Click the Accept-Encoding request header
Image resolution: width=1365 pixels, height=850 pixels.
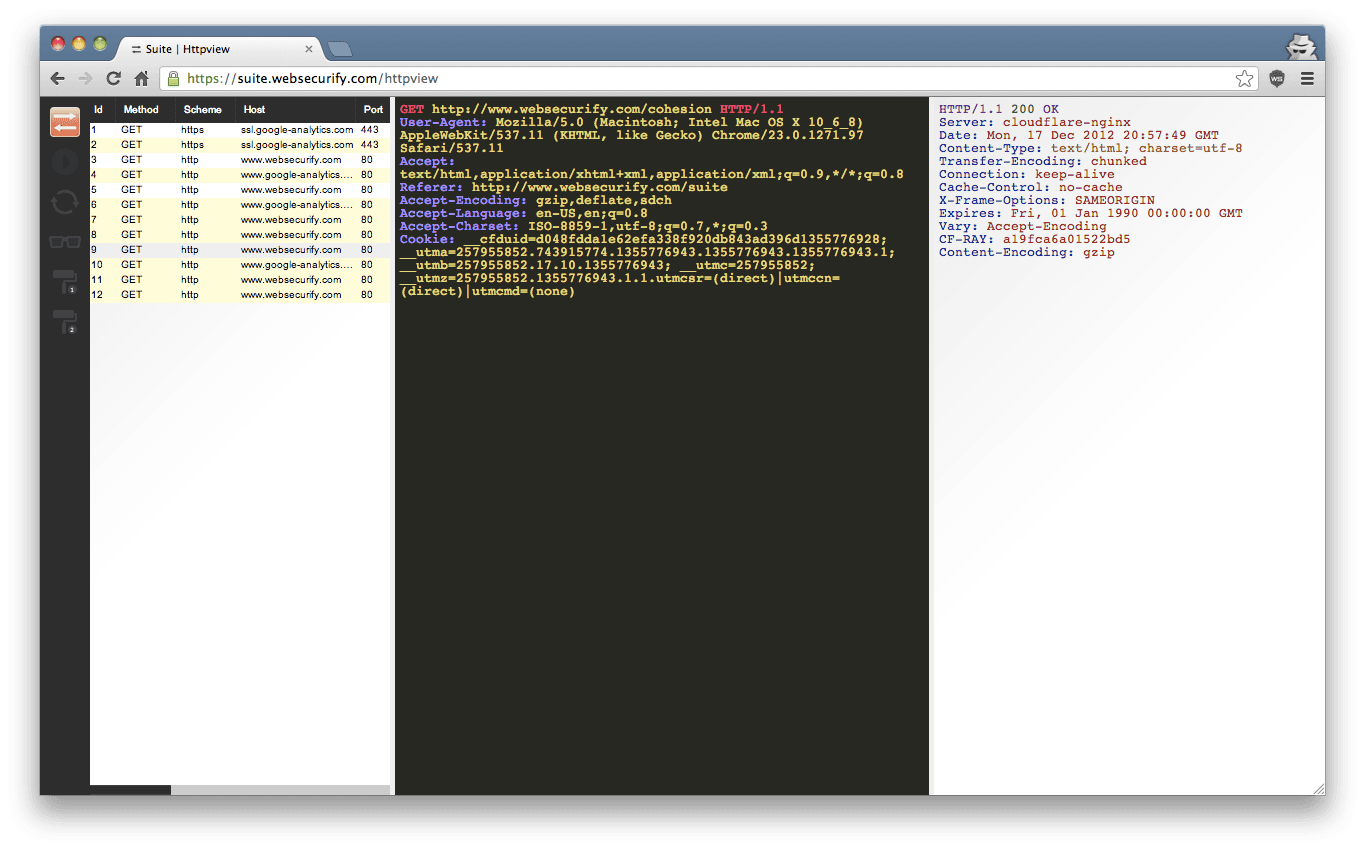pyautogui.click(x=535, y=200)
